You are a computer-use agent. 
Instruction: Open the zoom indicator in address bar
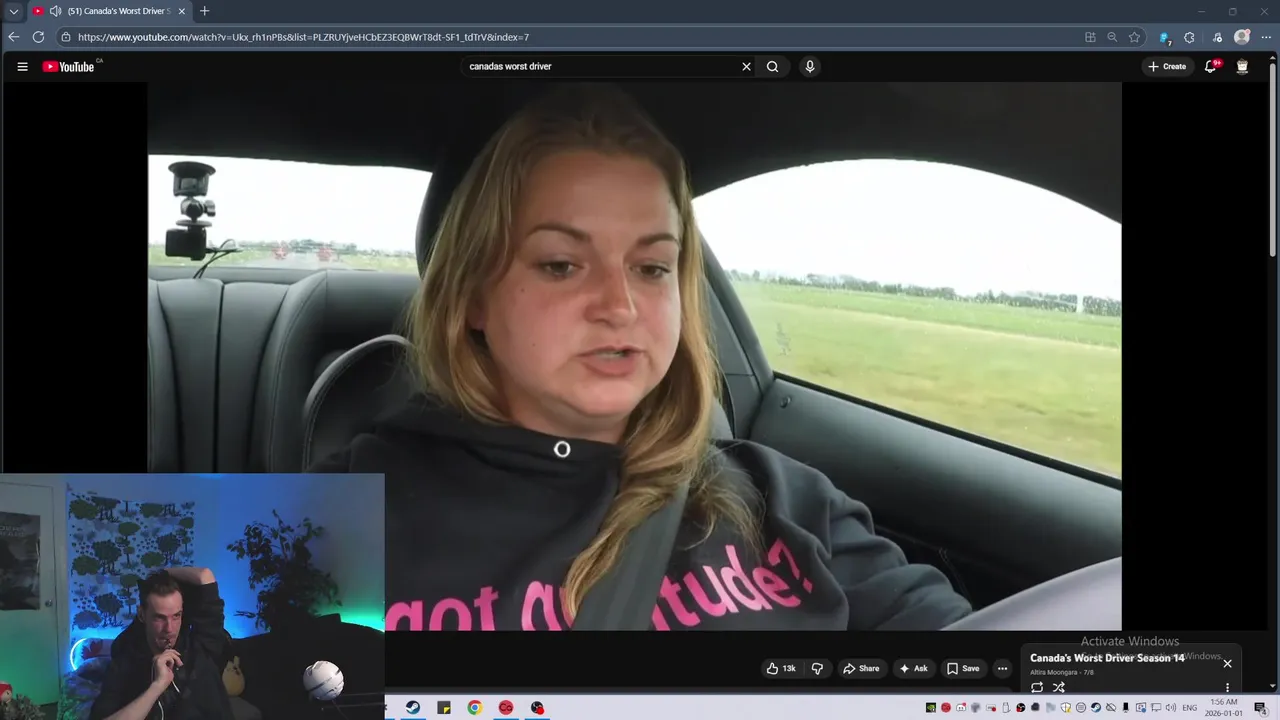point(1112,37)
